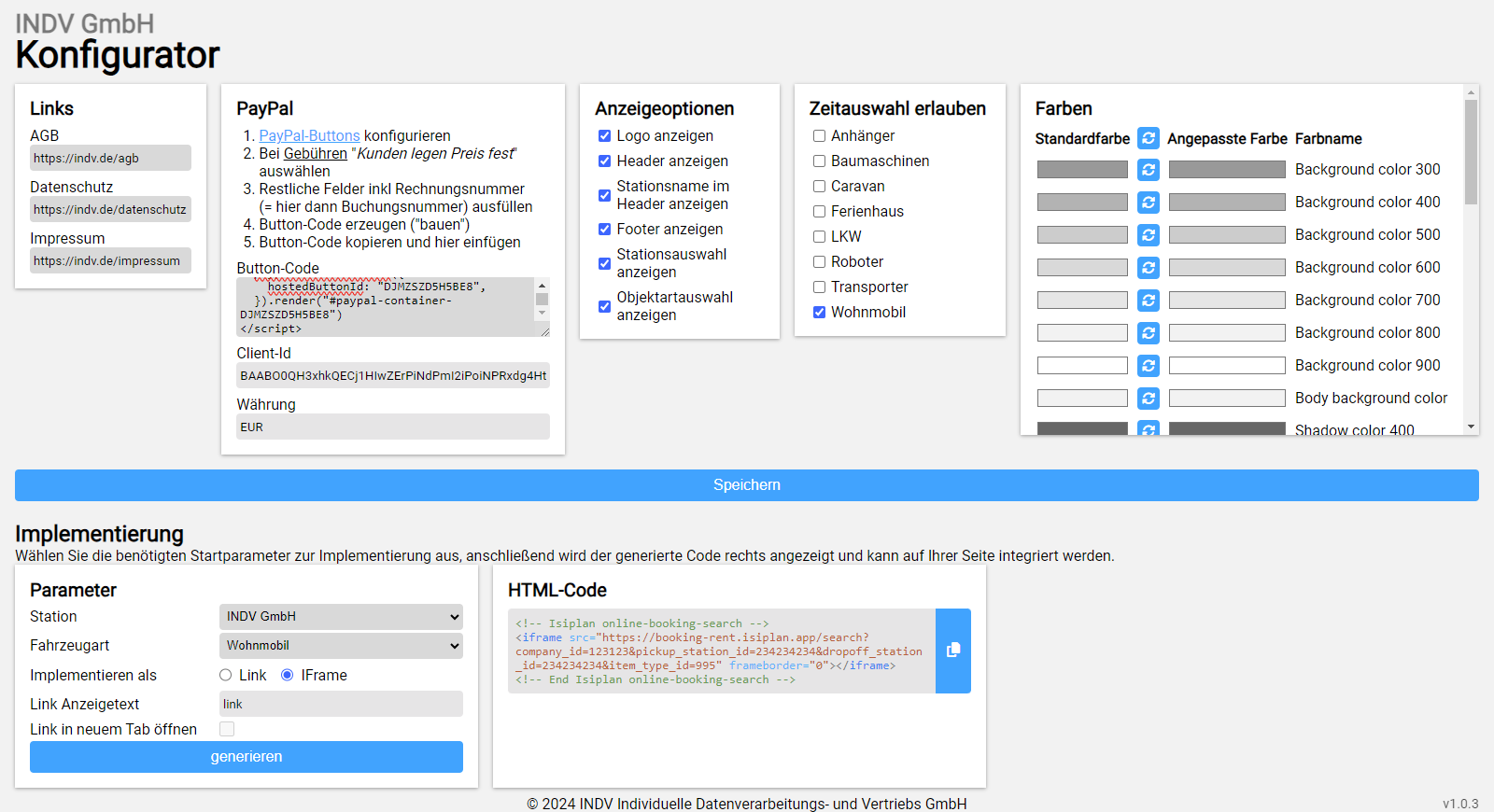Viewport: 1494px width, 812px height.
Task: Click the Farbname column header
Action: [x=1328, y=139]
